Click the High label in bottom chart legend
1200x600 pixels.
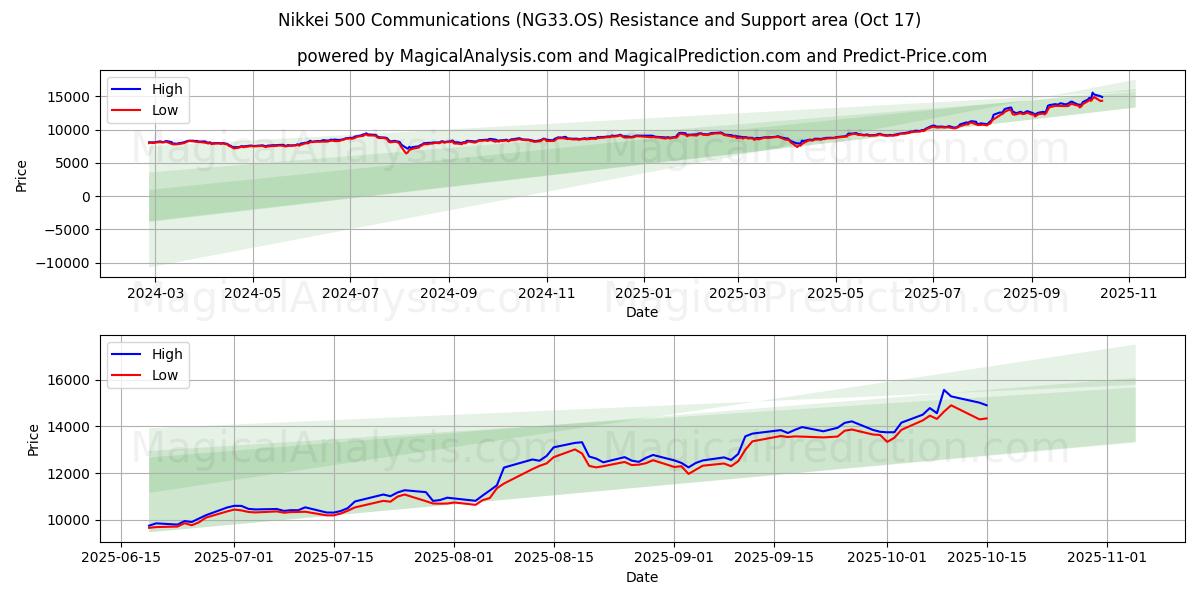click(167, 354)
